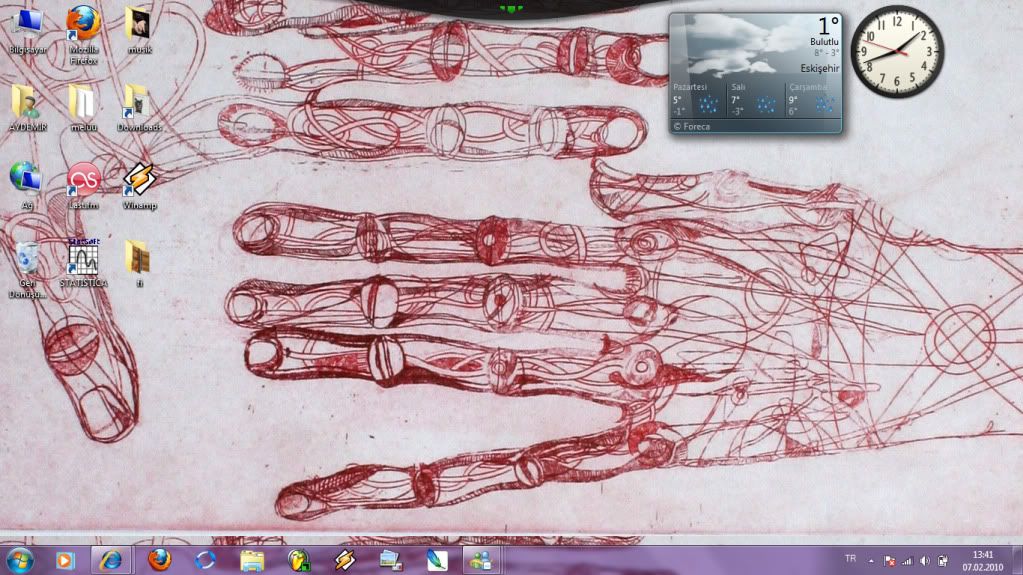Image resolution: width=1023 pixels, height=575 pixels.
Task: Open the taskbar clock showing 13:41
Action: pos(983,561)
